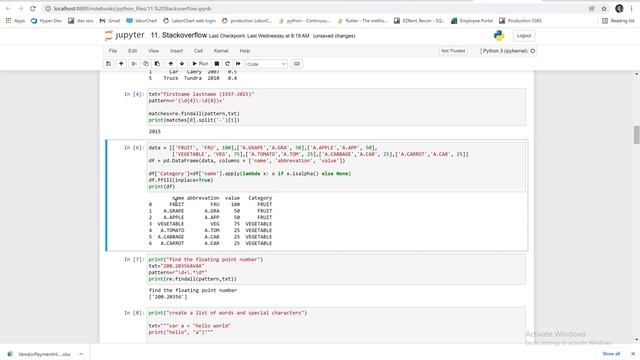Open the Edit menu
Viewport: 640px width, 360px height.
132,51
